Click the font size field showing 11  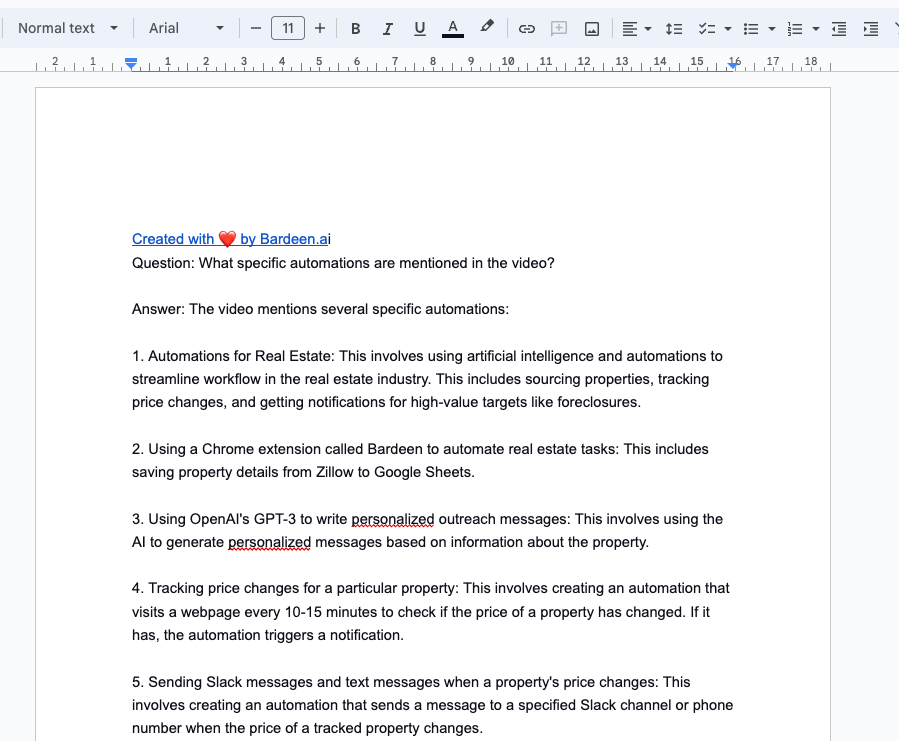click(288, 28)
